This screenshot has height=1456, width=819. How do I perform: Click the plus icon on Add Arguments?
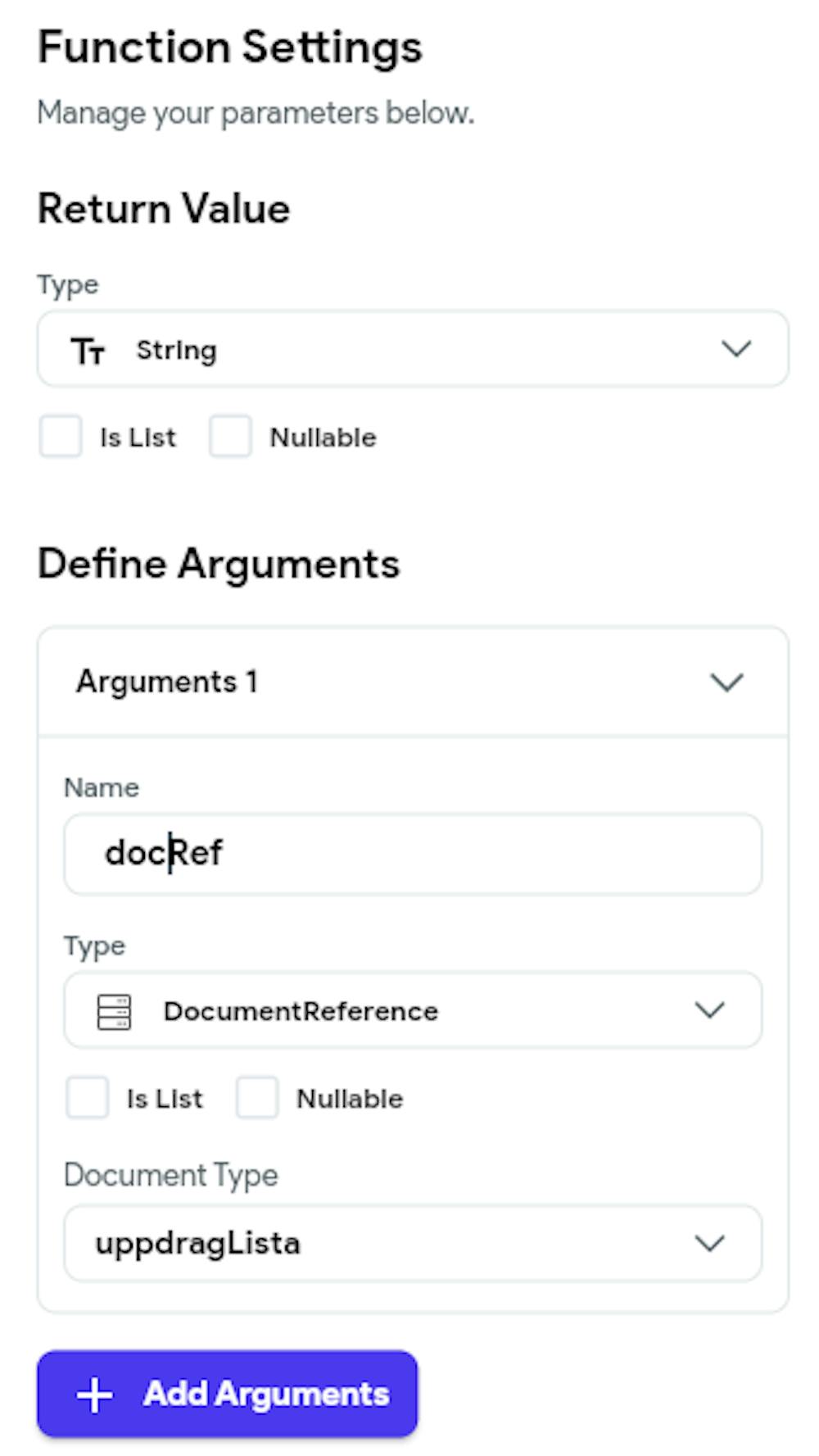94,1395
